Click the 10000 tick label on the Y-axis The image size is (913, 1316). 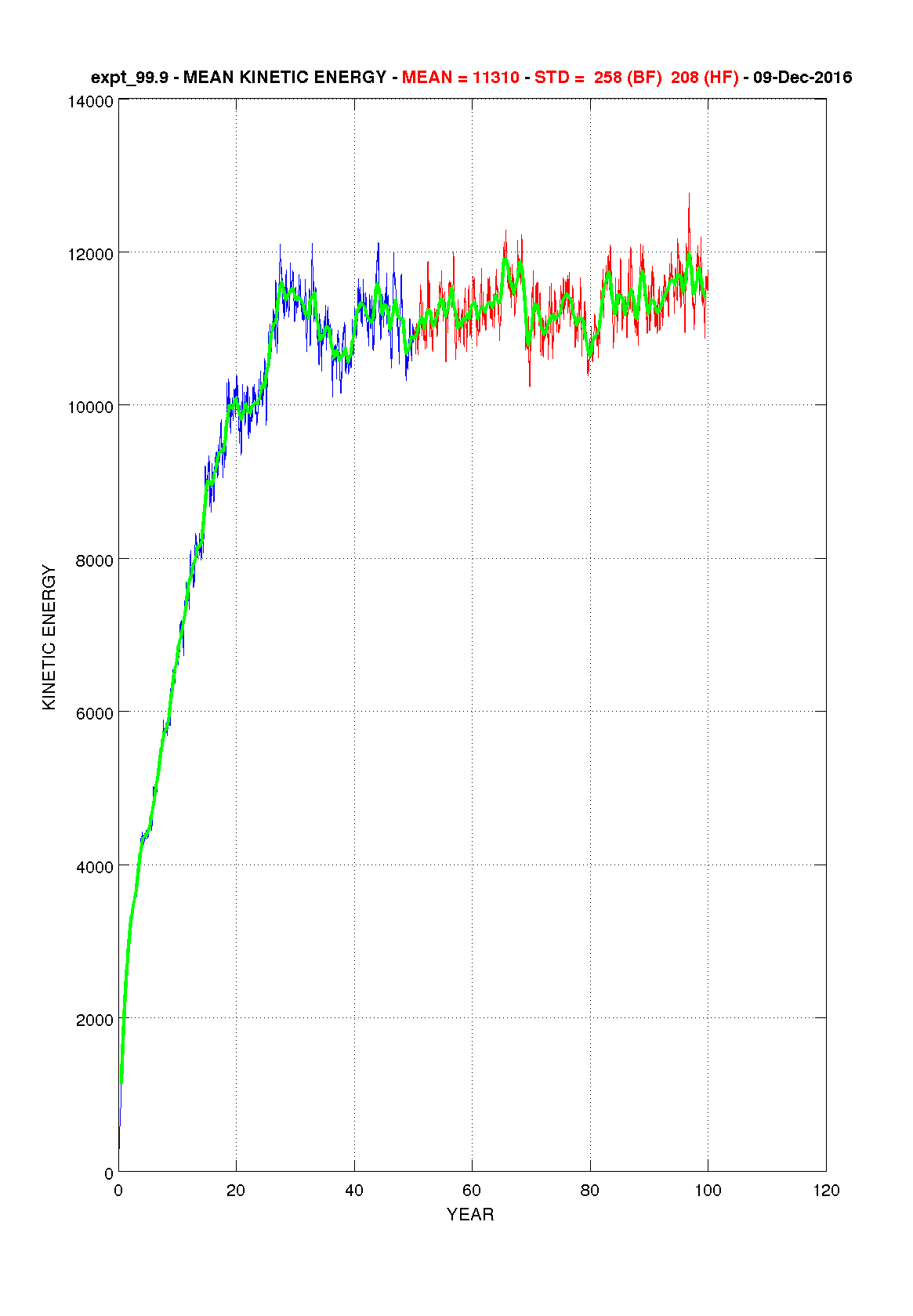point(93,408)
